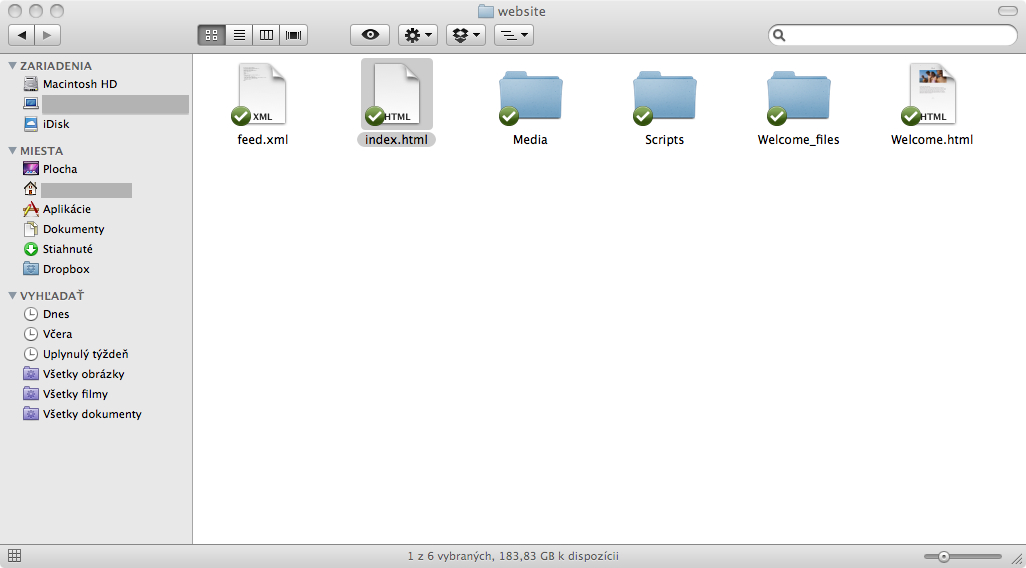Image resolution: width=1026 pixels, height=568 pixels.
Task: Click the website folder proxy icon in title
Action: click(x=486, y=11)
